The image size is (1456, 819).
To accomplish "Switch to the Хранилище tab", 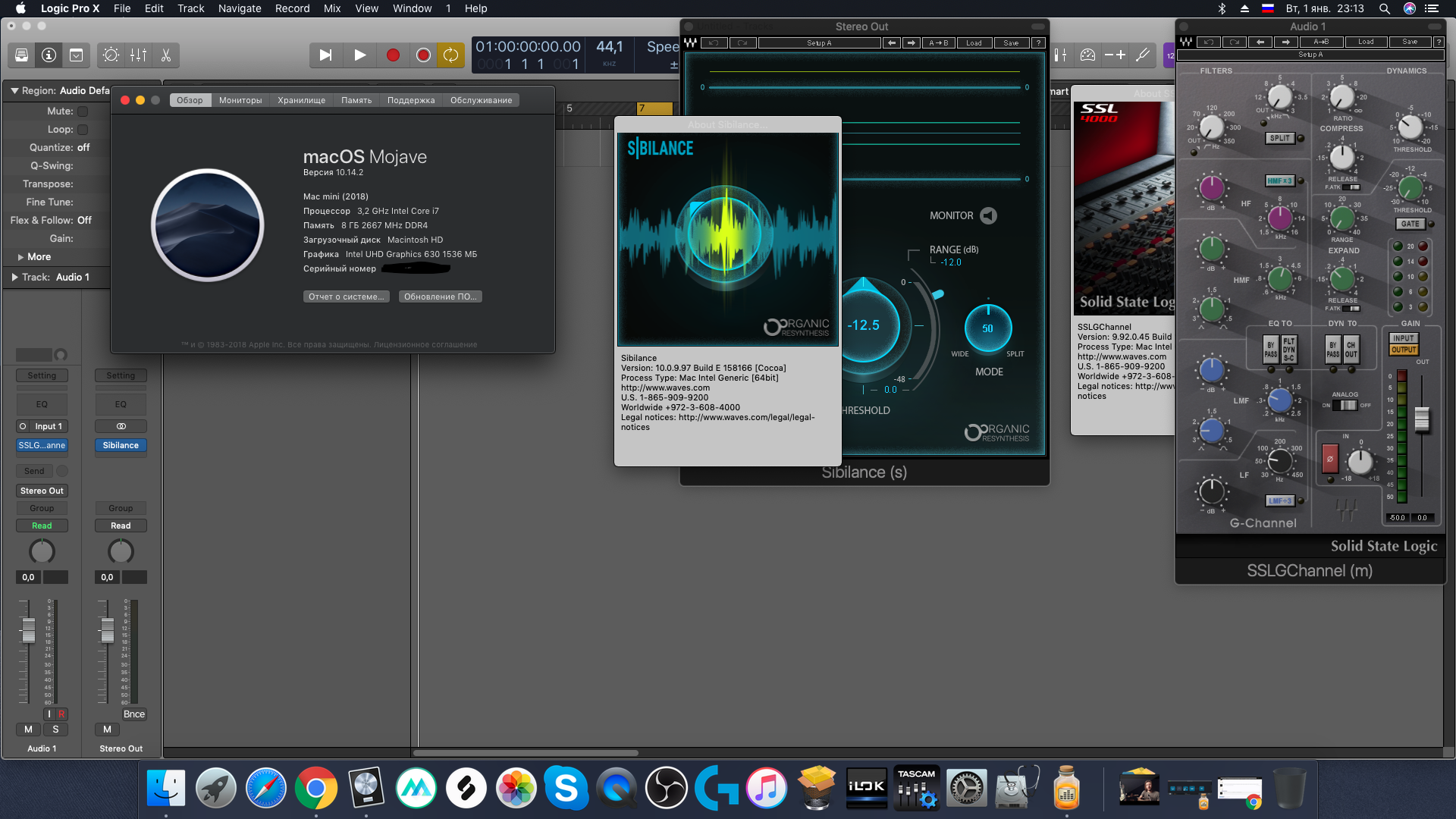I will pos(301,100).
